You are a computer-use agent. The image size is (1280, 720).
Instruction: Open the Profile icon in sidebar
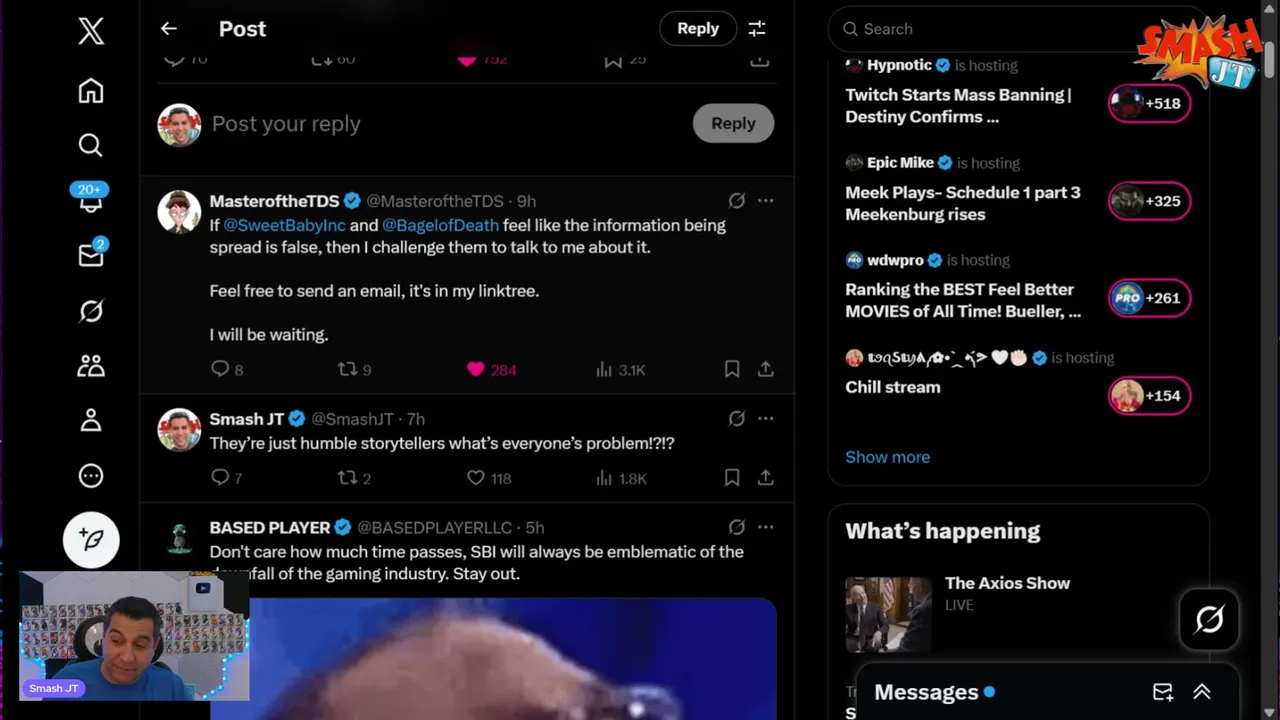click(91, 420)
